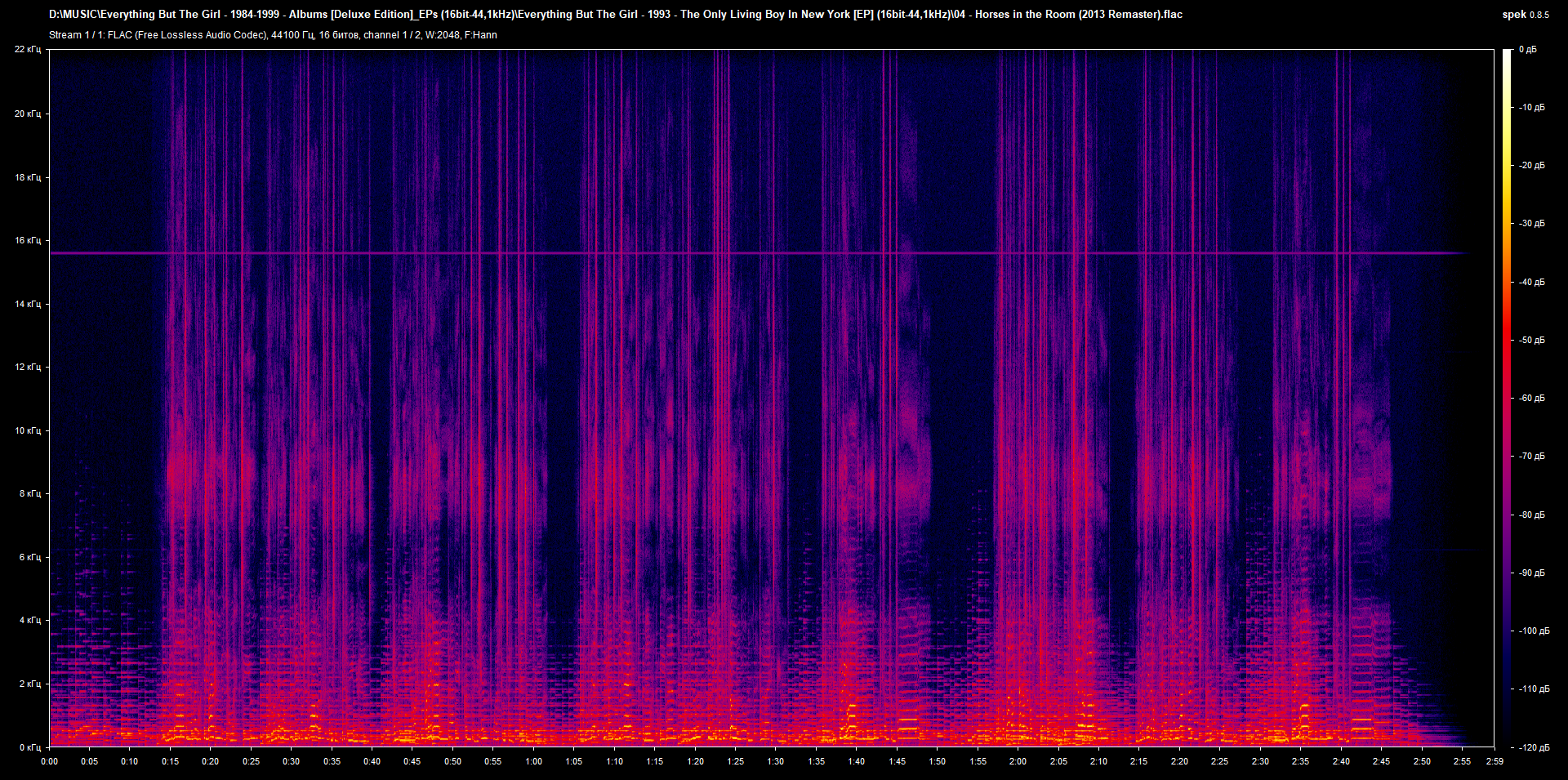
Task: Click the dB color gradient legend bar
Action: point(1507,398)
